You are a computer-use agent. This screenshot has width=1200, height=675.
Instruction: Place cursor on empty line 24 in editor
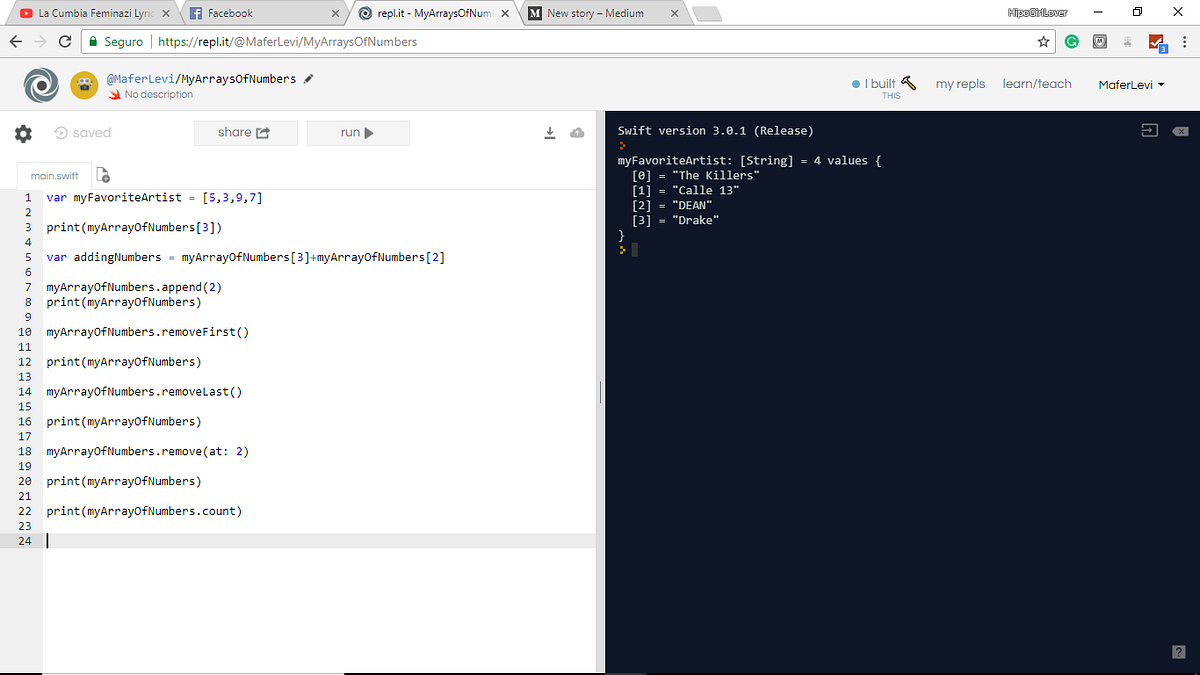coord(320,541)
